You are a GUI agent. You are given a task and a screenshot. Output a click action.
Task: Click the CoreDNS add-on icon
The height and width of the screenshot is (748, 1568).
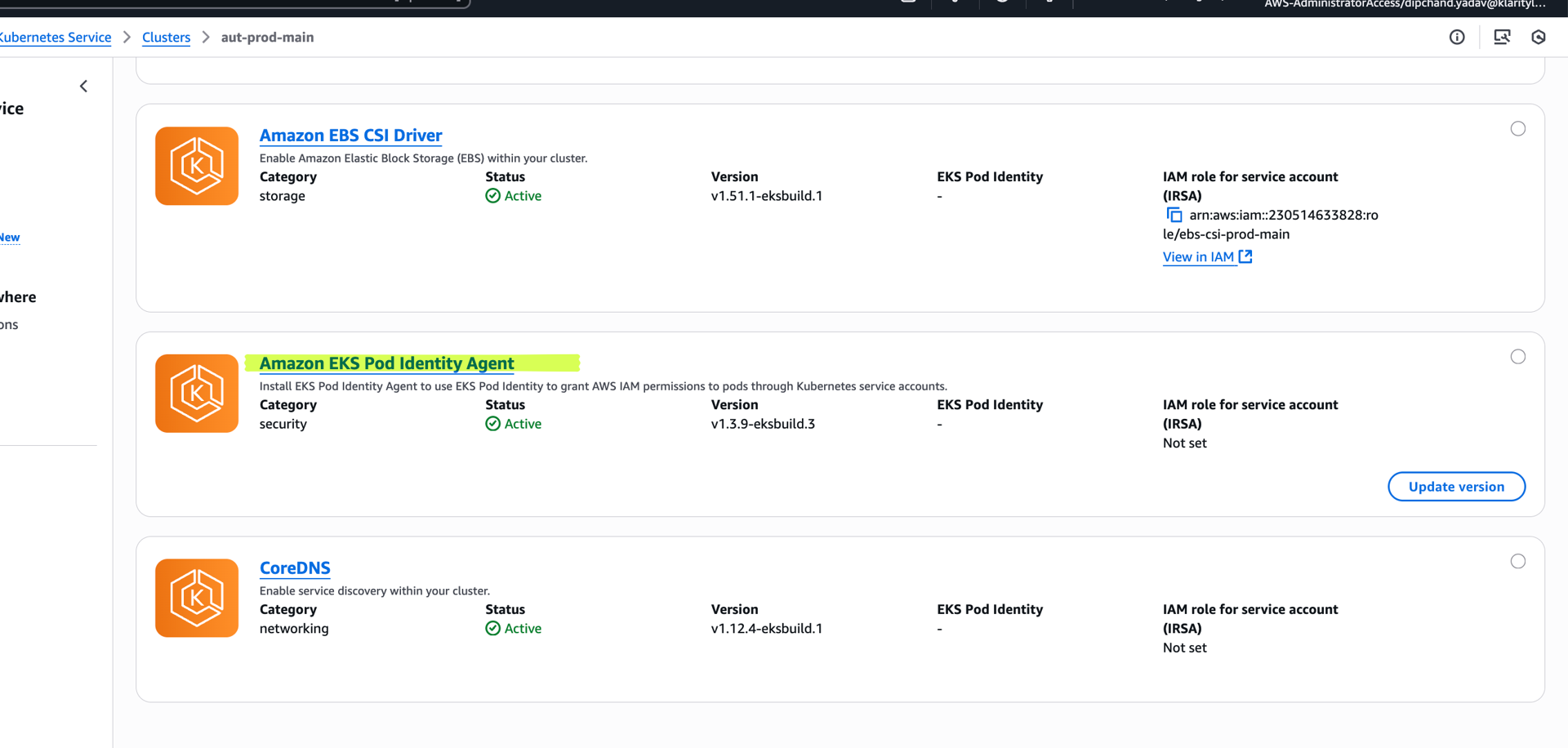[196, 598]
